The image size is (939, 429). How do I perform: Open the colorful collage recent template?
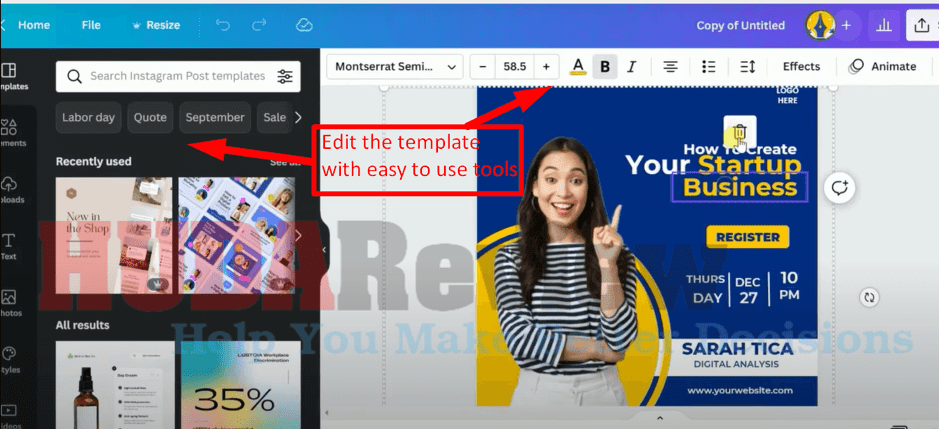point(237,235)
